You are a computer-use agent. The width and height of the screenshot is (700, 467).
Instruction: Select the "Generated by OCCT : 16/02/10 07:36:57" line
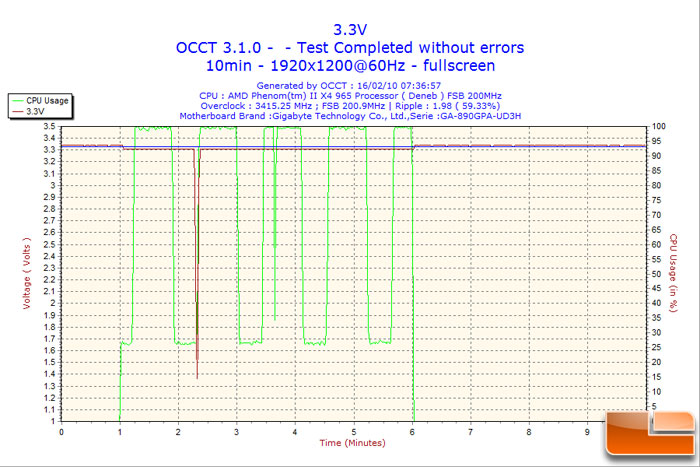(349, 85)
